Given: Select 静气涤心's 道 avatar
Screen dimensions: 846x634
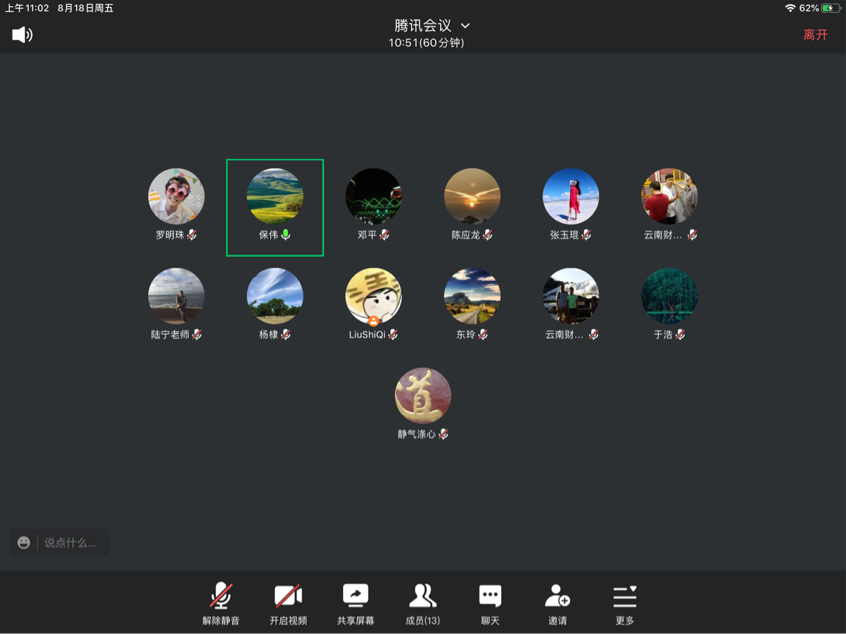Looking at the screenshot, I should click(x=423, y=396).
